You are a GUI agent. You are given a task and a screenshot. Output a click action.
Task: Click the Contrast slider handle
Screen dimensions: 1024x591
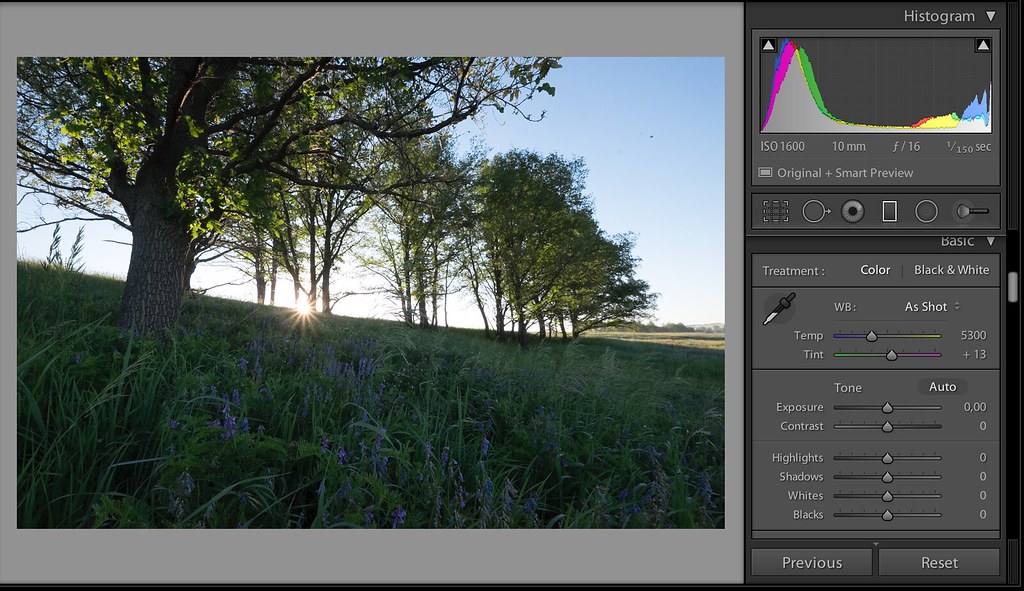click(888, 427)
